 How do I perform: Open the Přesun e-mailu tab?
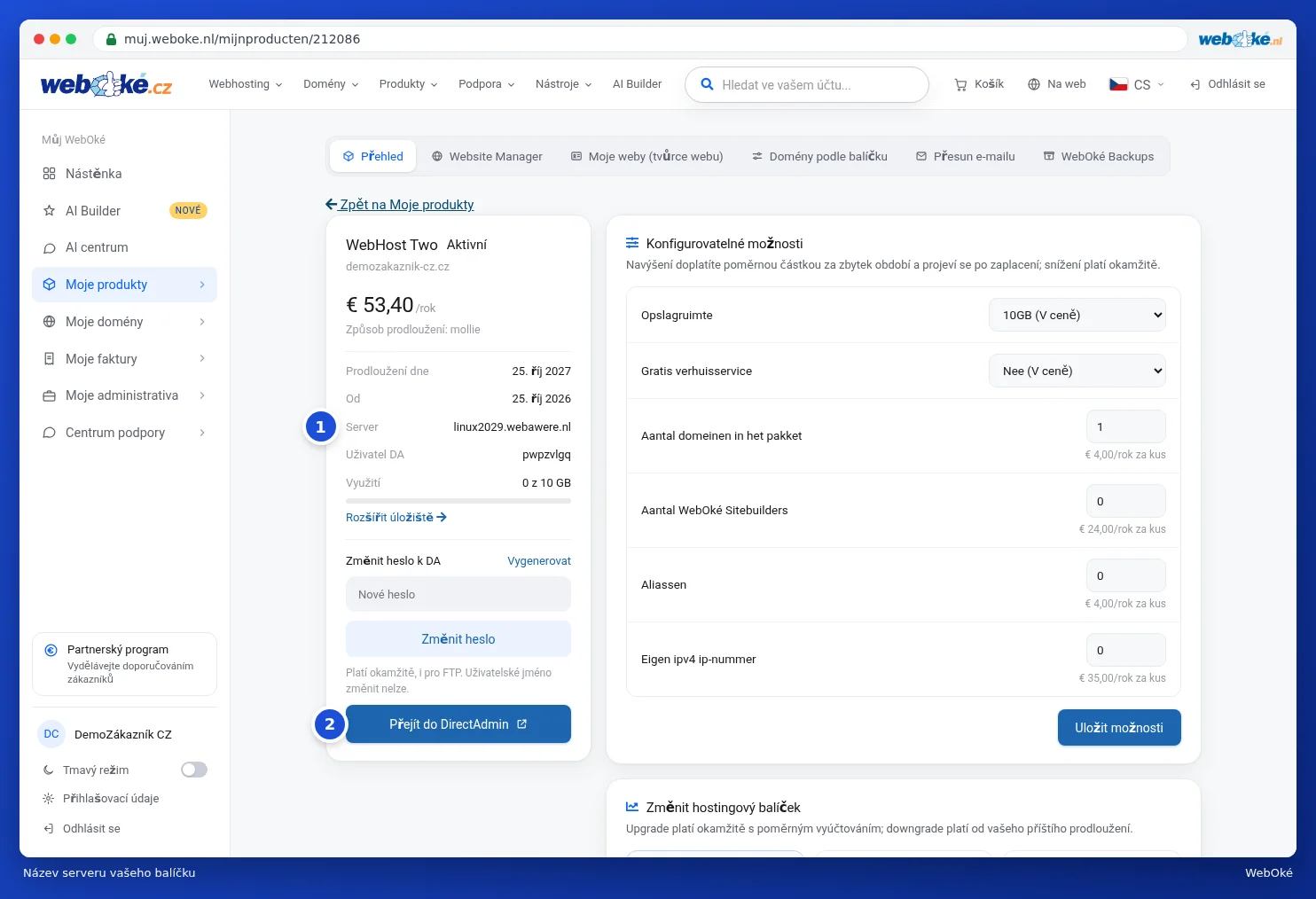(966, 156)
